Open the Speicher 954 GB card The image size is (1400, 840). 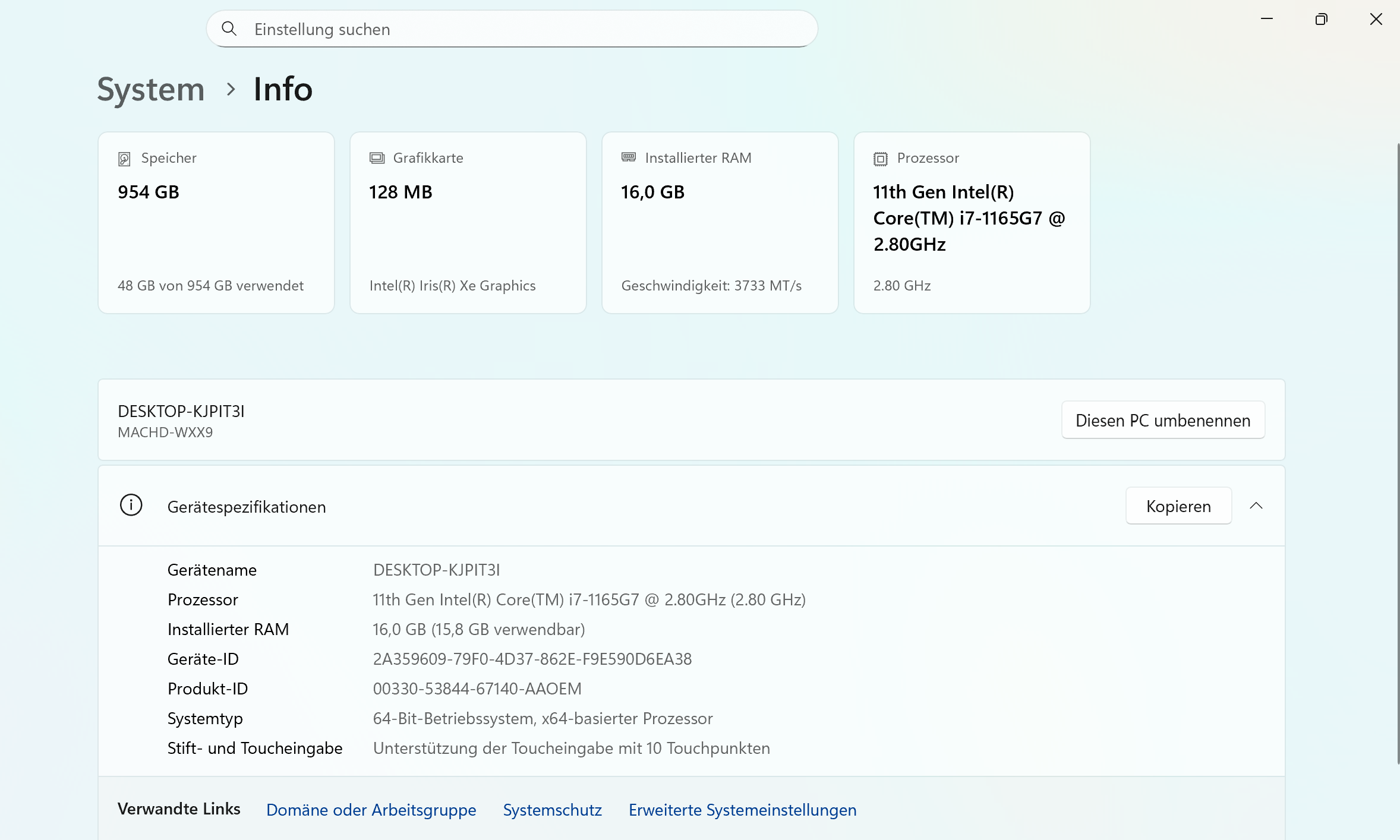pyautogui.click(x=216, y=223)
